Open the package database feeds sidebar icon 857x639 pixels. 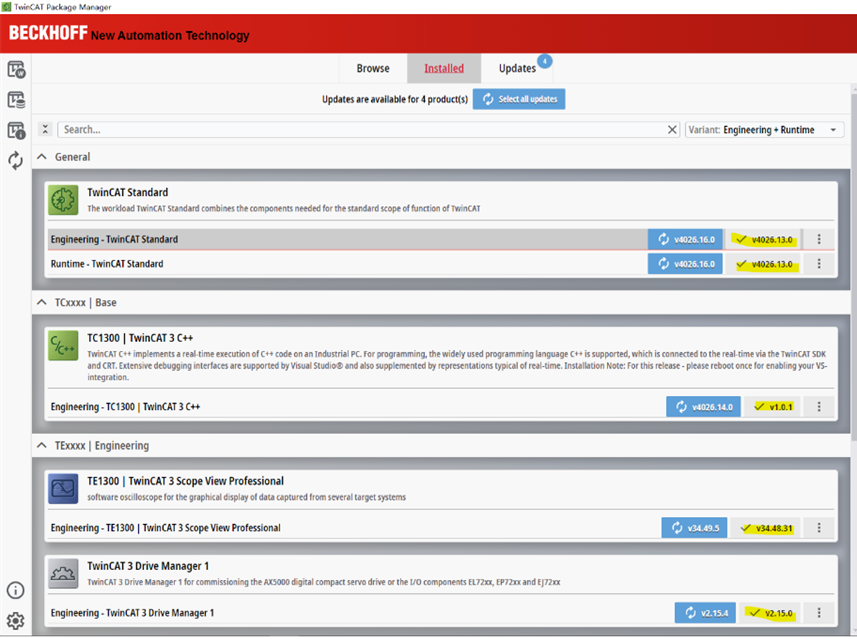[16, 100]
